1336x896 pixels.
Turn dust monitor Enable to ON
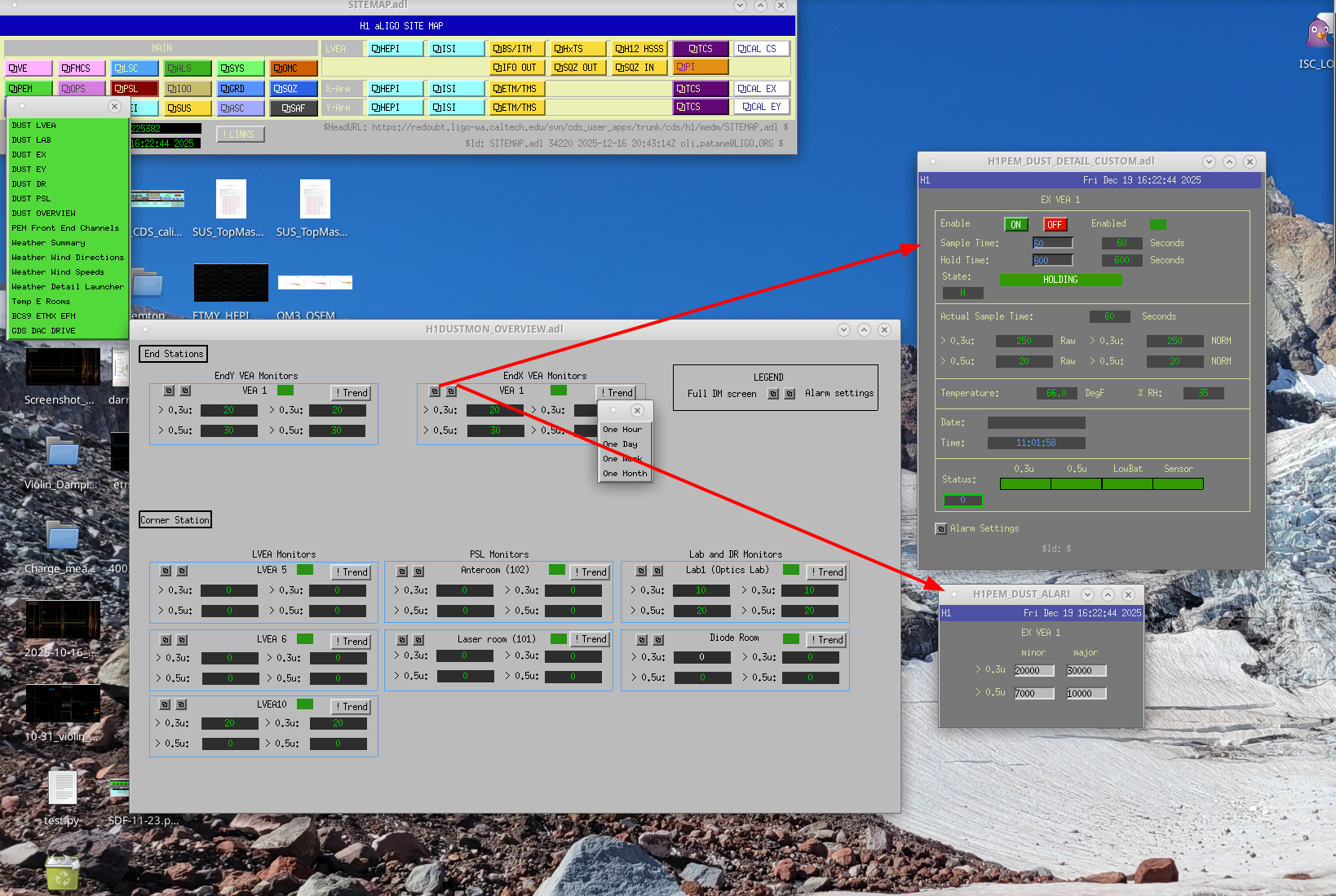pos(1015,225)
